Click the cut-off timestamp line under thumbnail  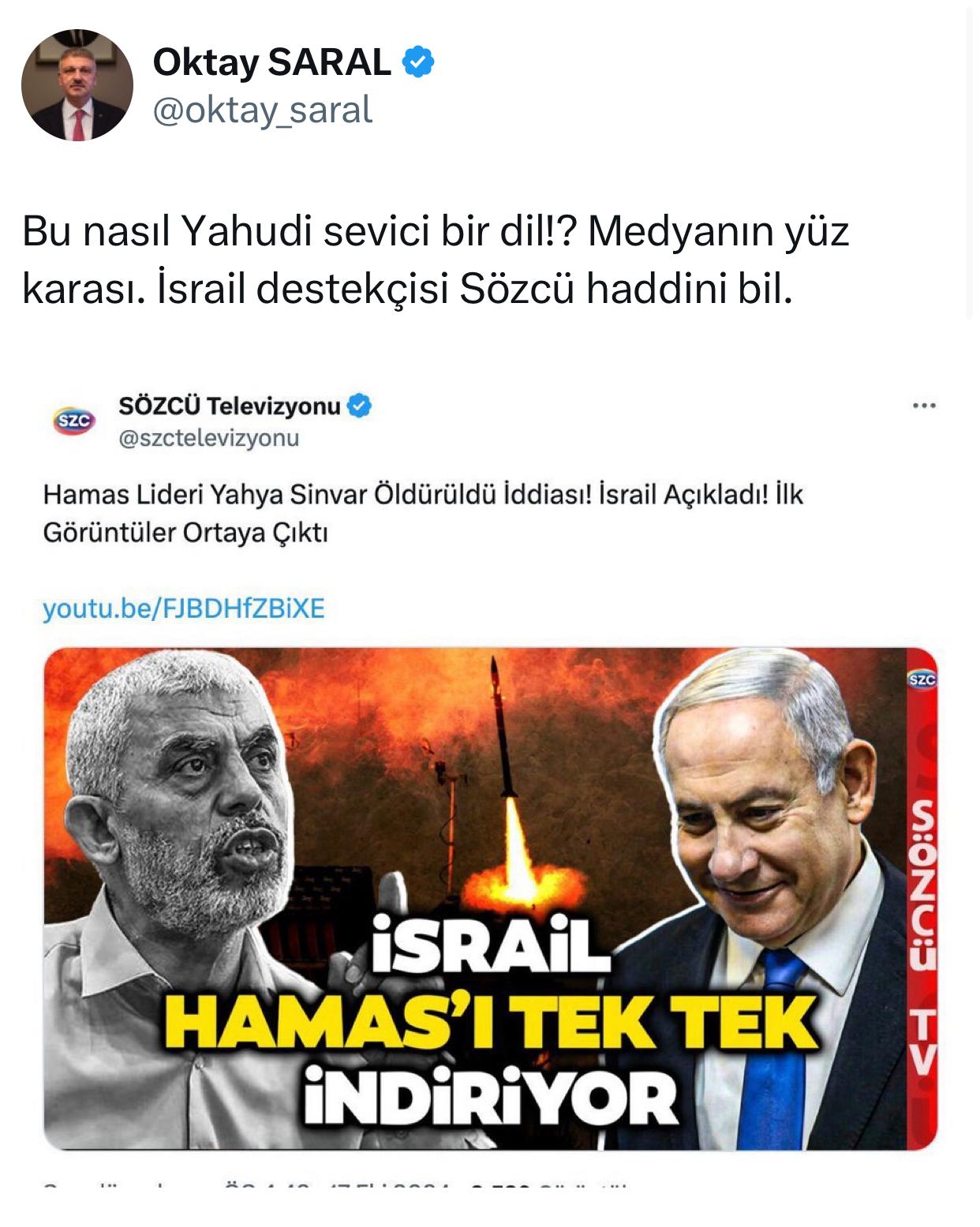tap(335, 1184)
